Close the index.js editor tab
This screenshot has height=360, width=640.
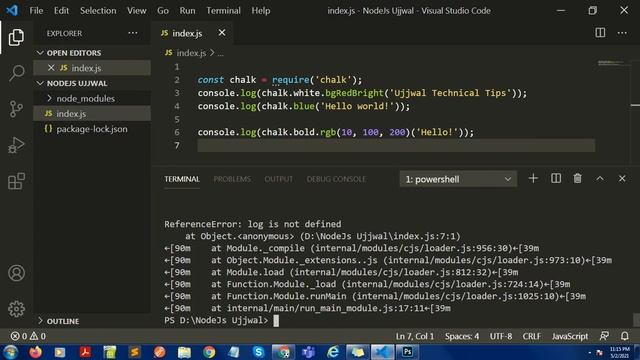click(x=222, y=33)
